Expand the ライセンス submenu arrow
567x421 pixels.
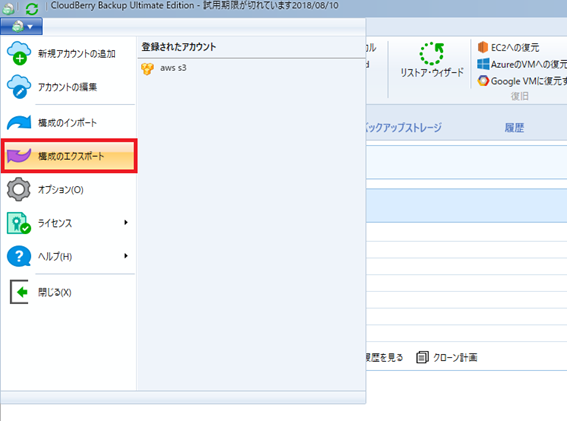point(125,222)
